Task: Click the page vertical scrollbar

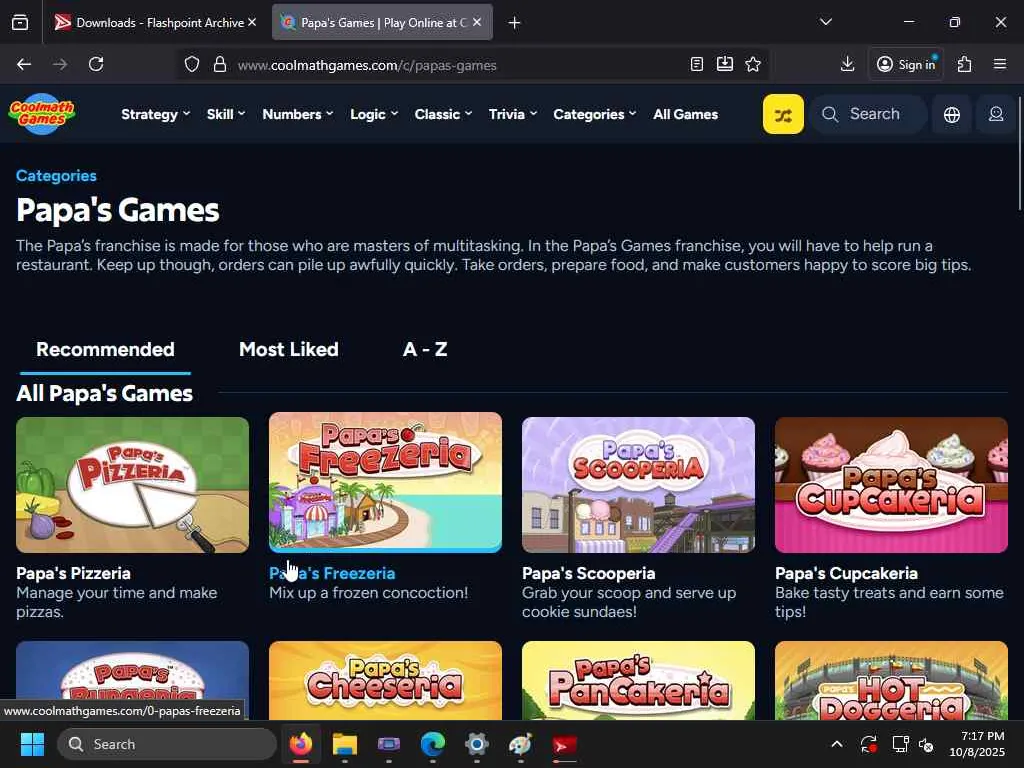Action: [1020, 153]
